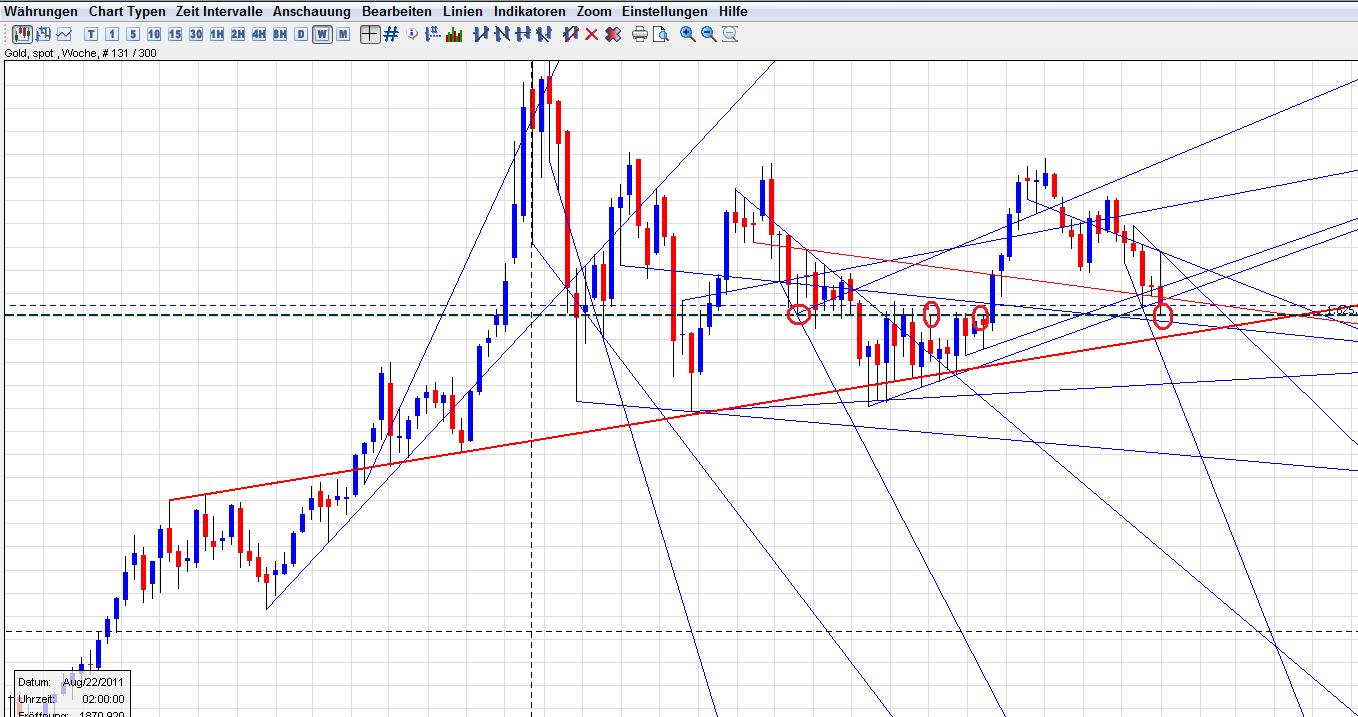Viewport: 1358px width, 717px height.
Task: Open the Indikatoren dropdown menu
Action: click(x=528, y=11)
